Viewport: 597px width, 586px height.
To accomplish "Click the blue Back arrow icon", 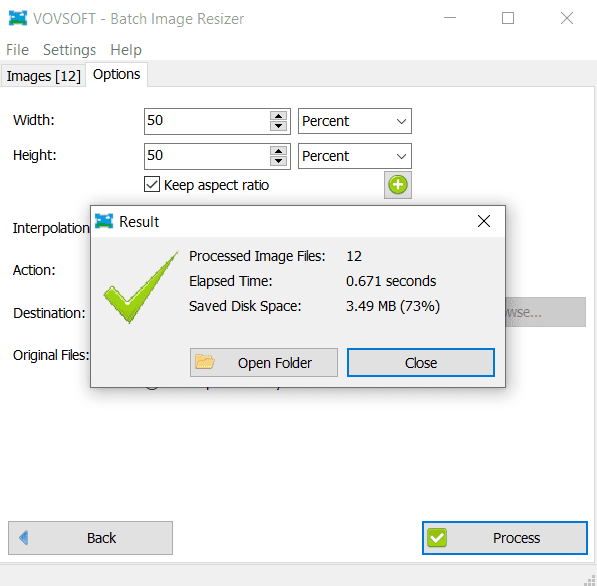I will 24,538.
